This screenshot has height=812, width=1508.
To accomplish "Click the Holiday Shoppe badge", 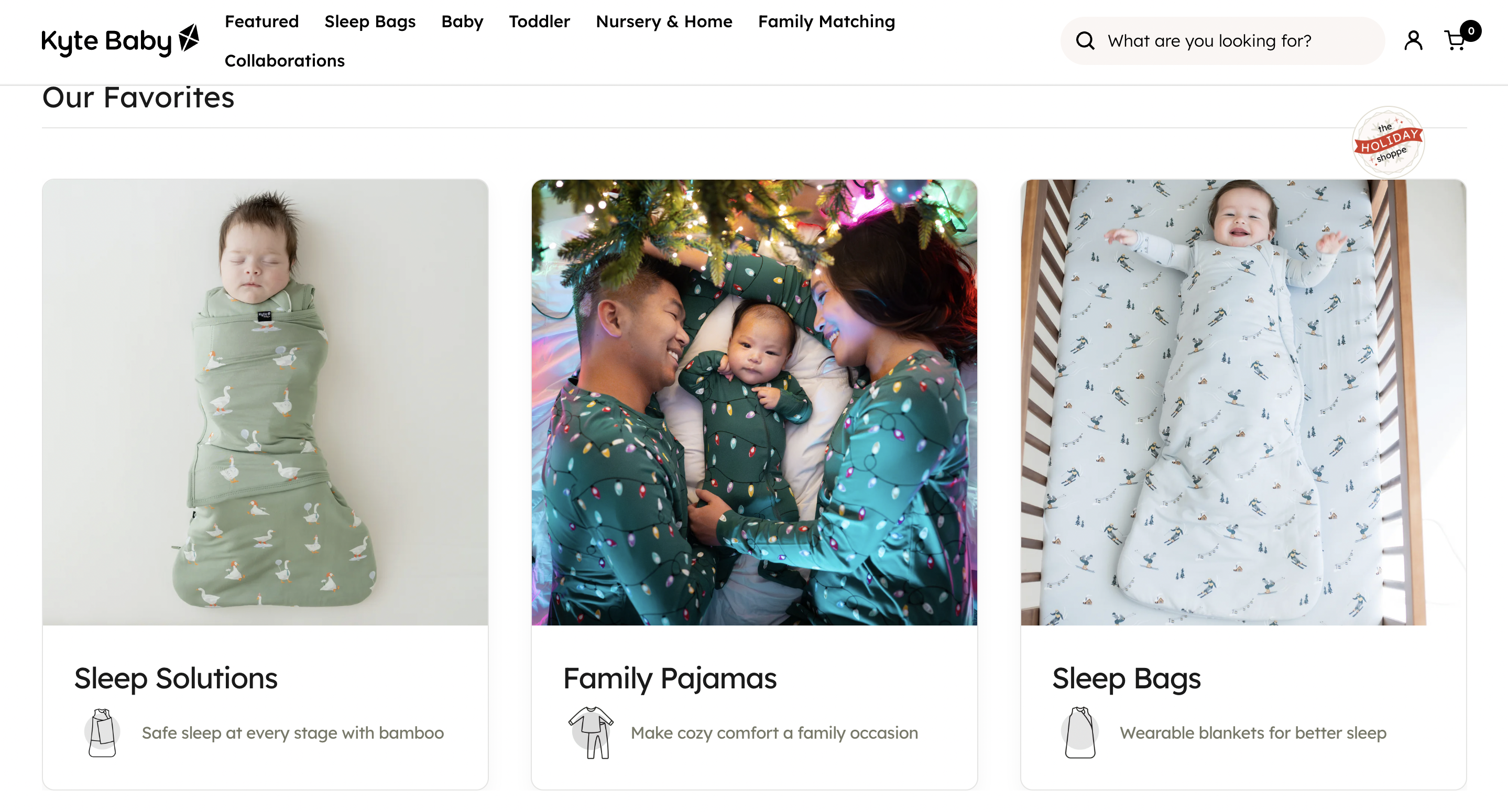I will click(1388, 142).
